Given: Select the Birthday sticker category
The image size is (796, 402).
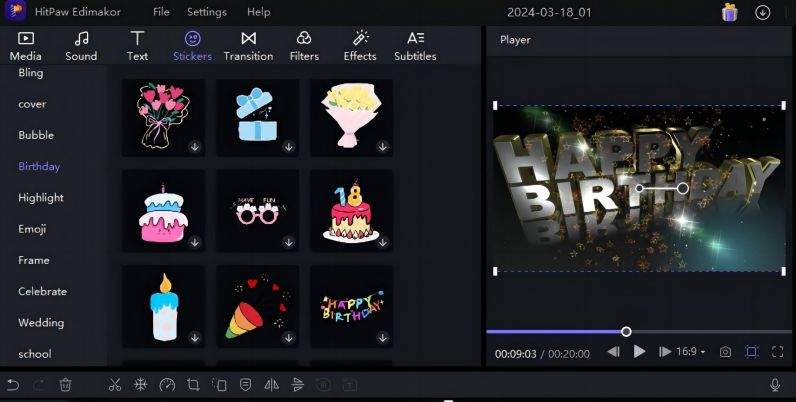Looking at the screenshot, I should 39,166.
